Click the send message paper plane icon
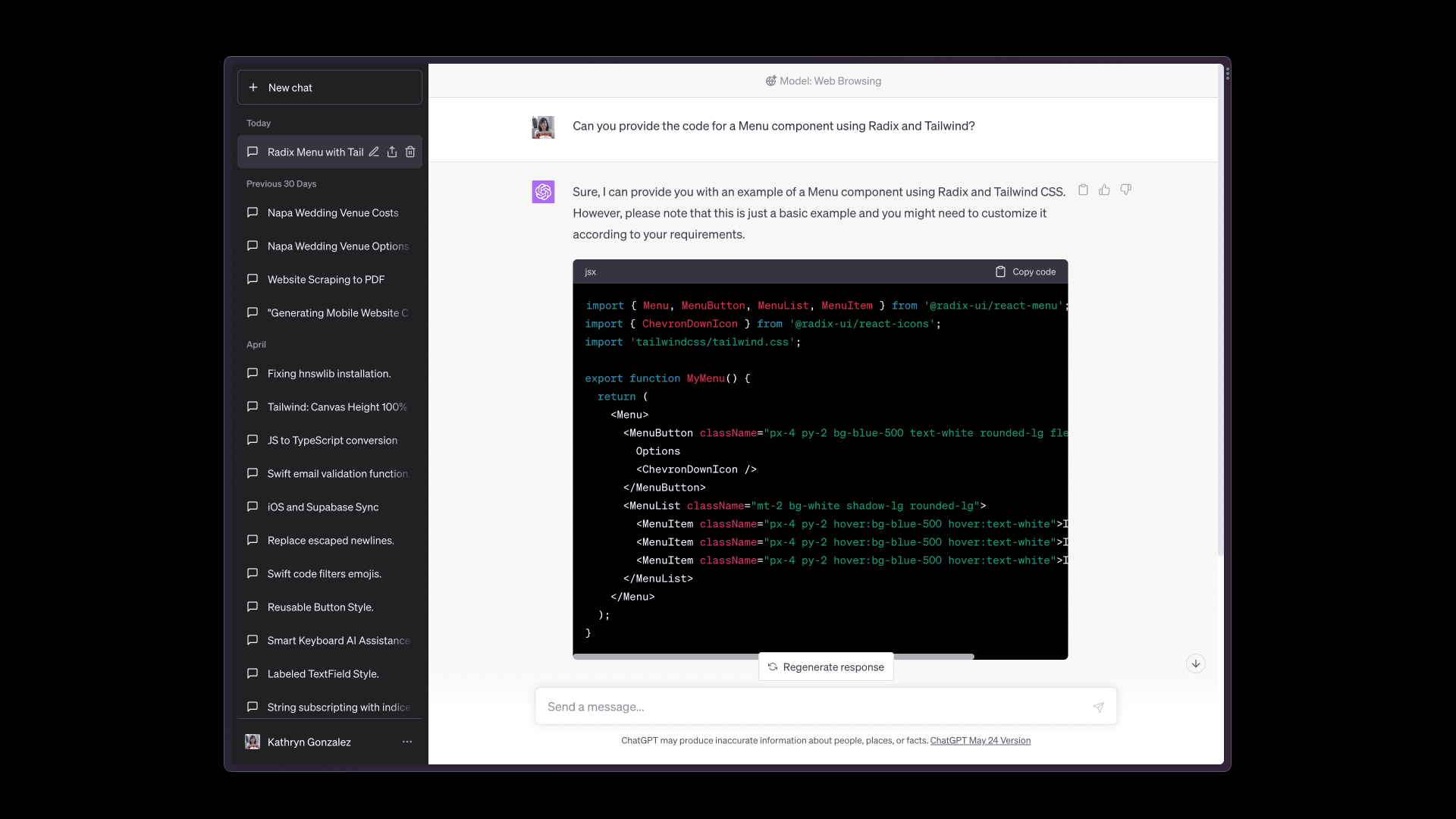 pos(1098,707)
